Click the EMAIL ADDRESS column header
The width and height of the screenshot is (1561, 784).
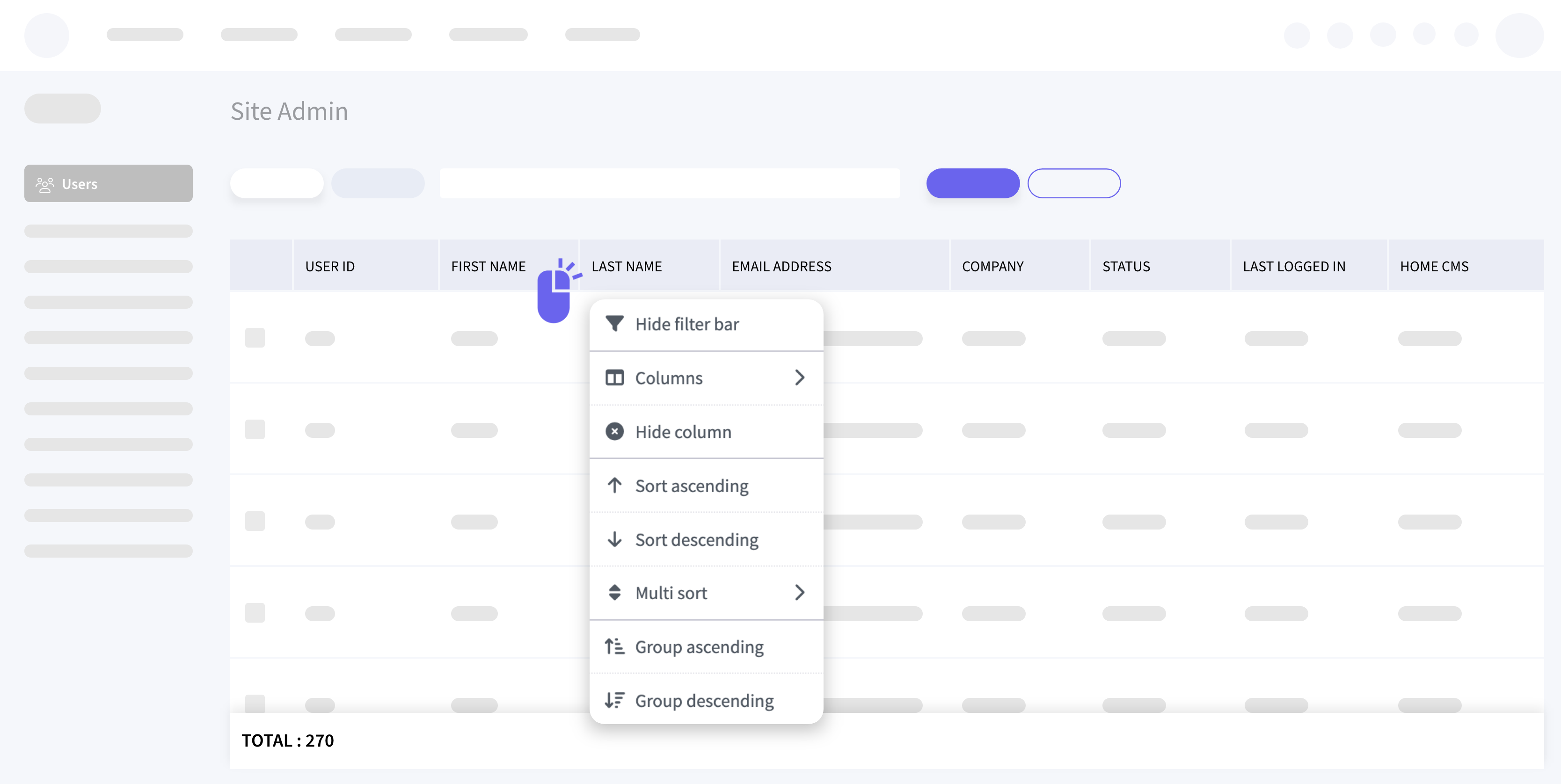[x=781, y=266]
